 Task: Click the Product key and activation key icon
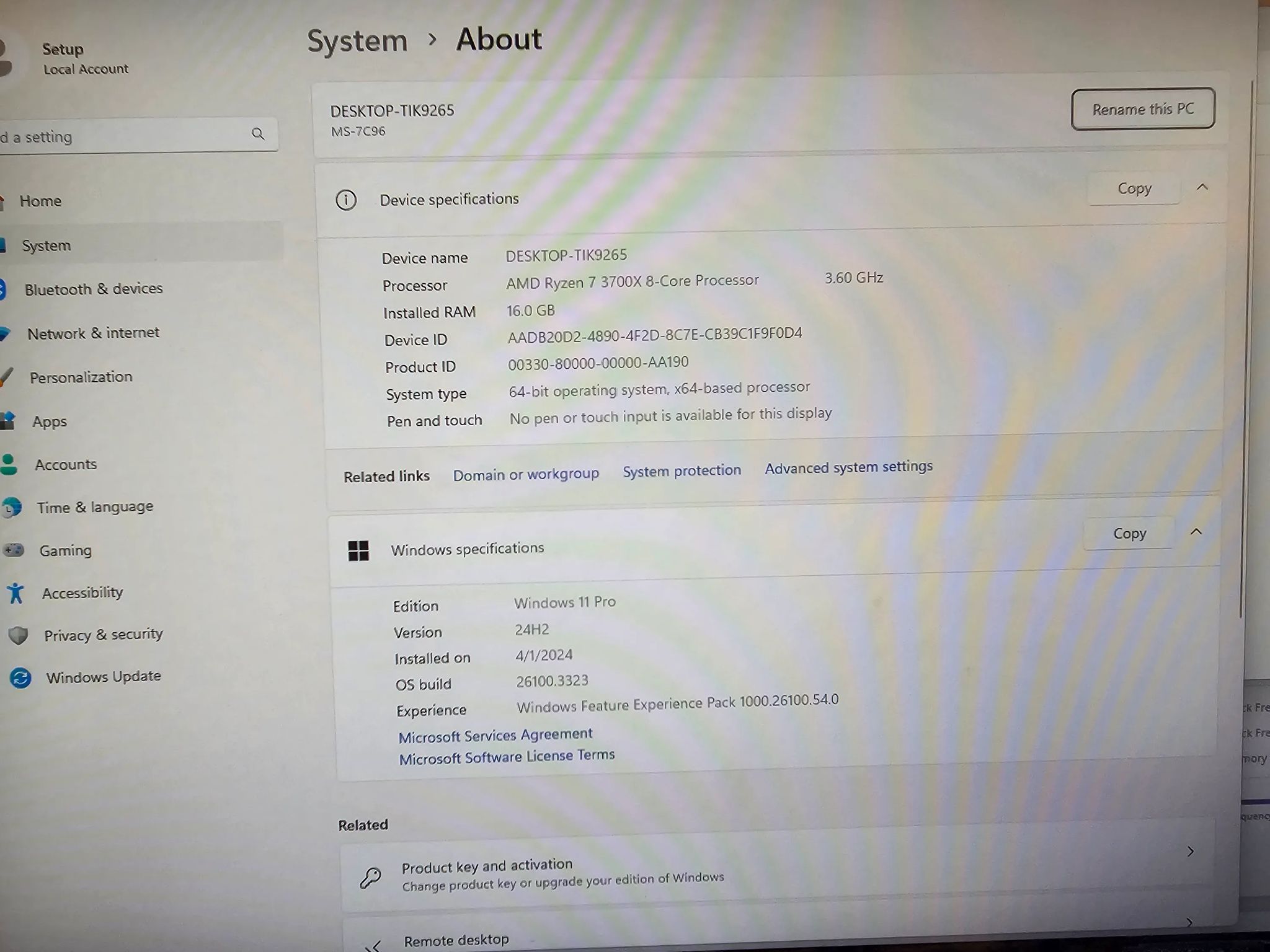coord(371,878)
